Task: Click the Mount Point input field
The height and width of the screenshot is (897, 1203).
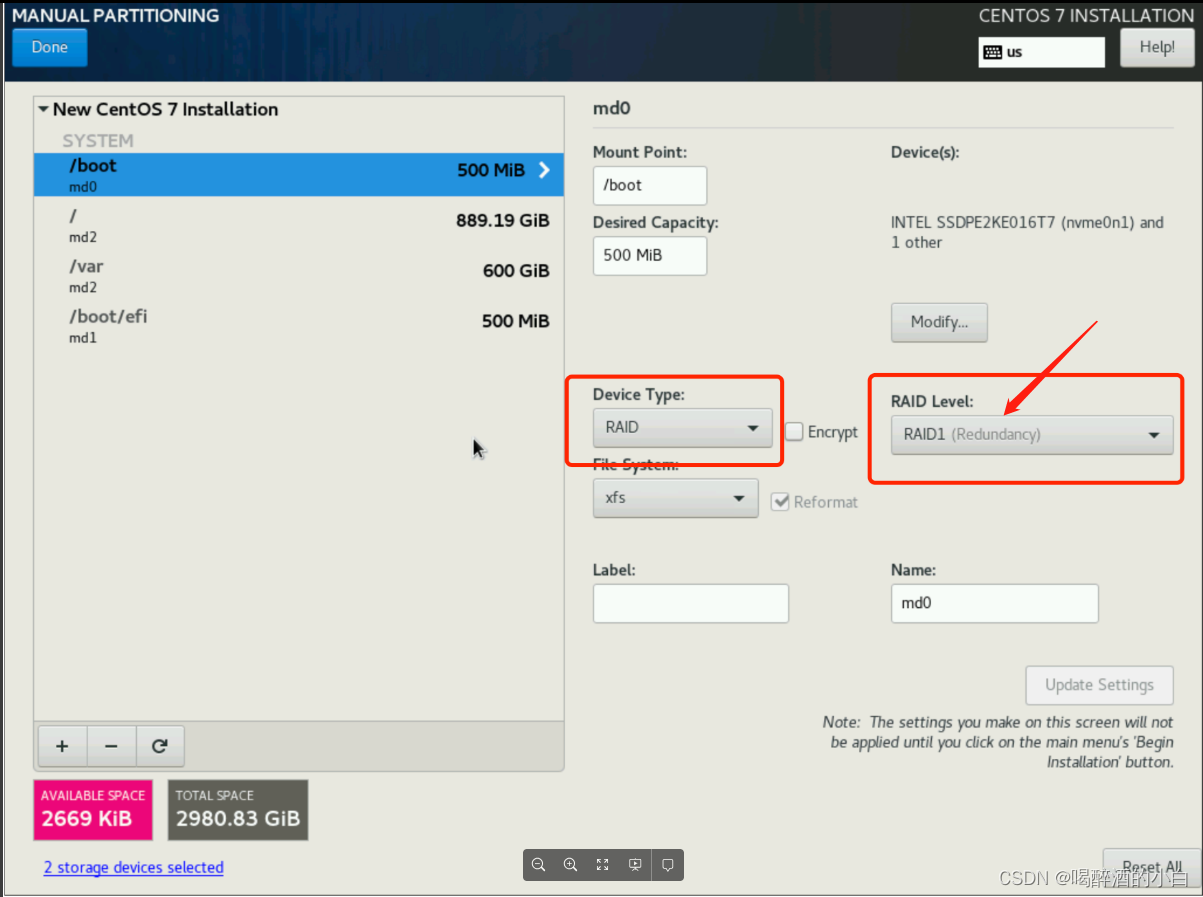Action: (x=650, y=185)
